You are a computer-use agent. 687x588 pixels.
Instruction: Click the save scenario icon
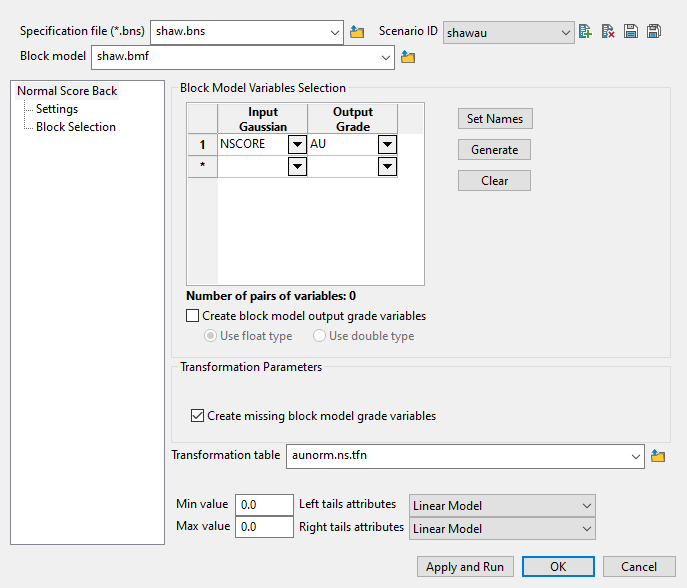(x=631, y=32)
